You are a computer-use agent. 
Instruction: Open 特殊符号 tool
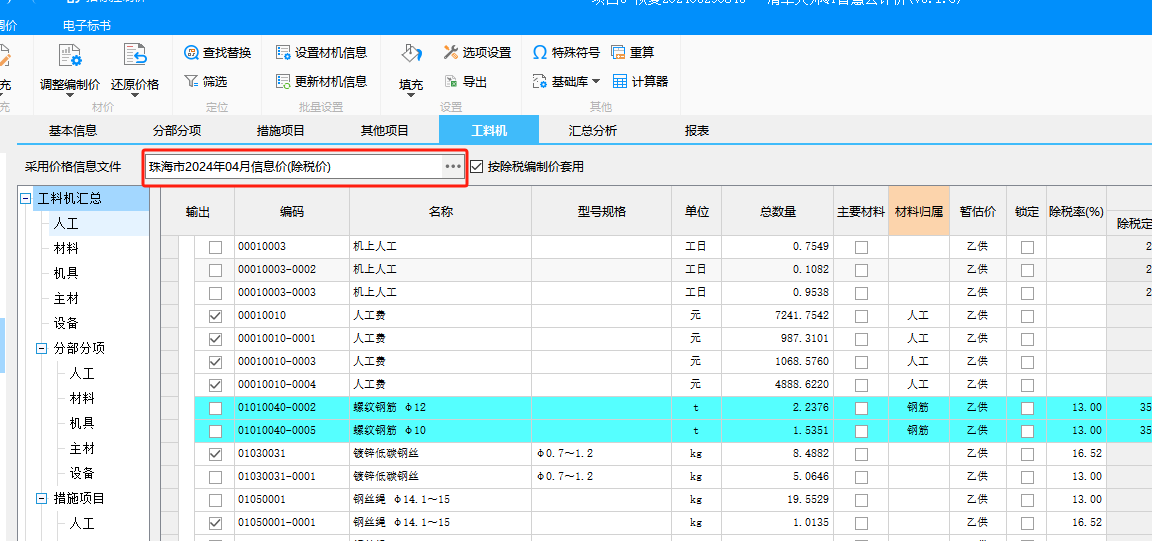tap(566, 53)
